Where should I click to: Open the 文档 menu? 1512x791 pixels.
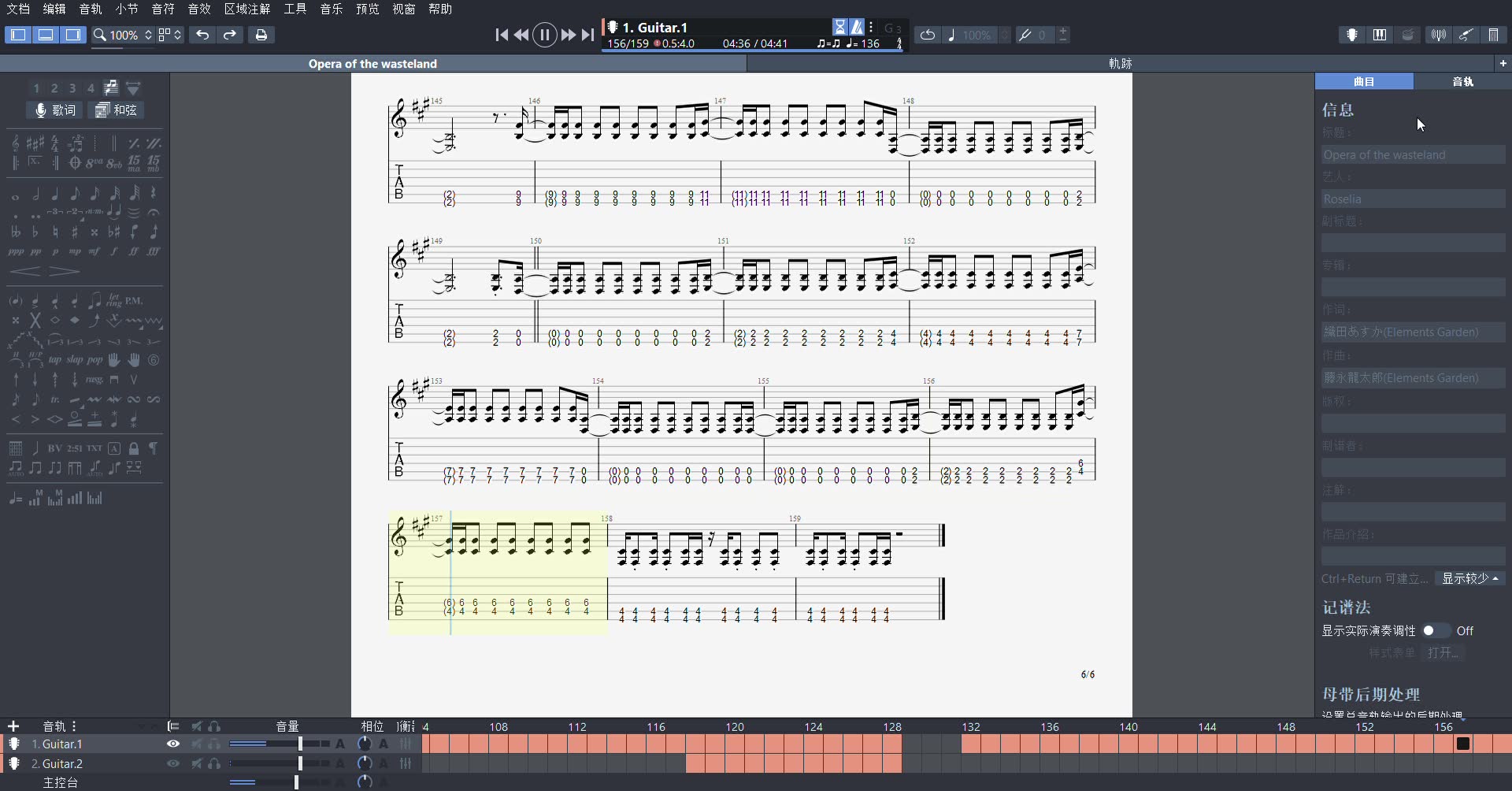pos(18,9)
